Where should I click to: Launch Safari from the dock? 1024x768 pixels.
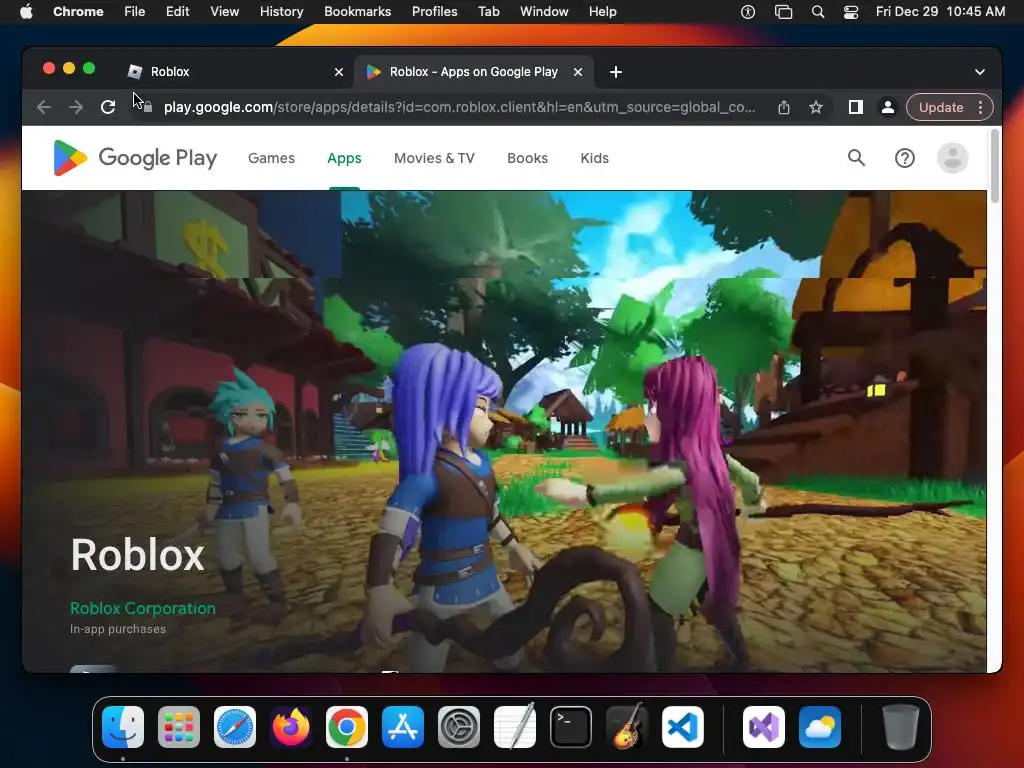point(235,727)
